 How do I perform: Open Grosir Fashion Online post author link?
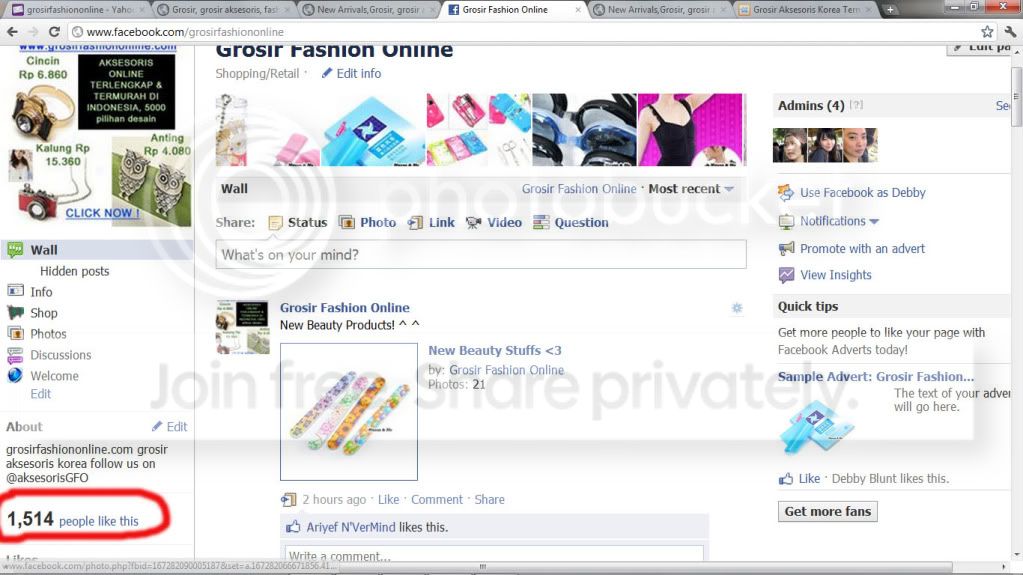click(x=344, y=307)
